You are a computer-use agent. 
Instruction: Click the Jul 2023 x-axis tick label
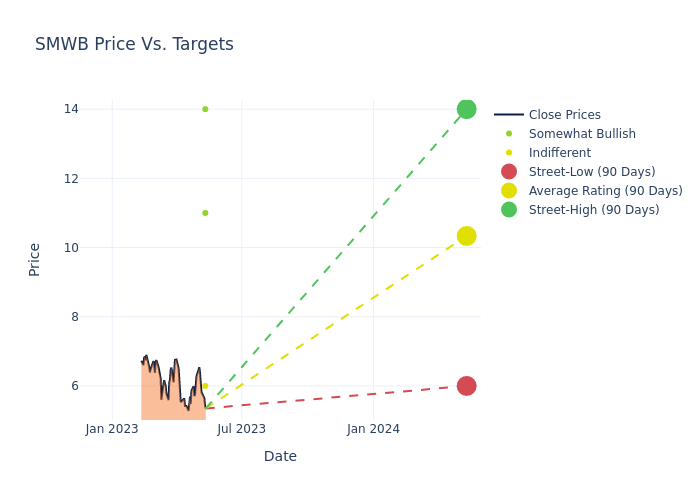pyautogui.click(x=242, y=429)
